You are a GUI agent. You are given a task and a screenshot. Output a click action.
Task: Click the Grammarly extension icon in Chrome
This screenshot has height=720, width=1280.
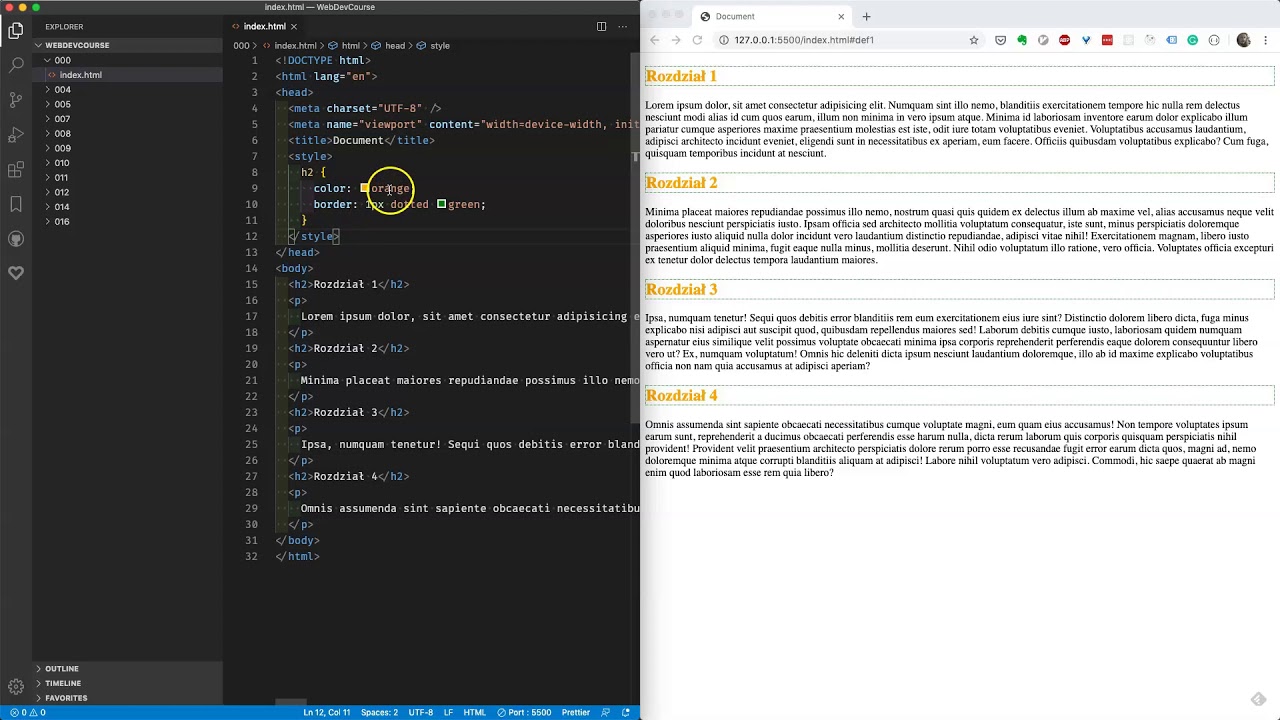point(1193,40)
